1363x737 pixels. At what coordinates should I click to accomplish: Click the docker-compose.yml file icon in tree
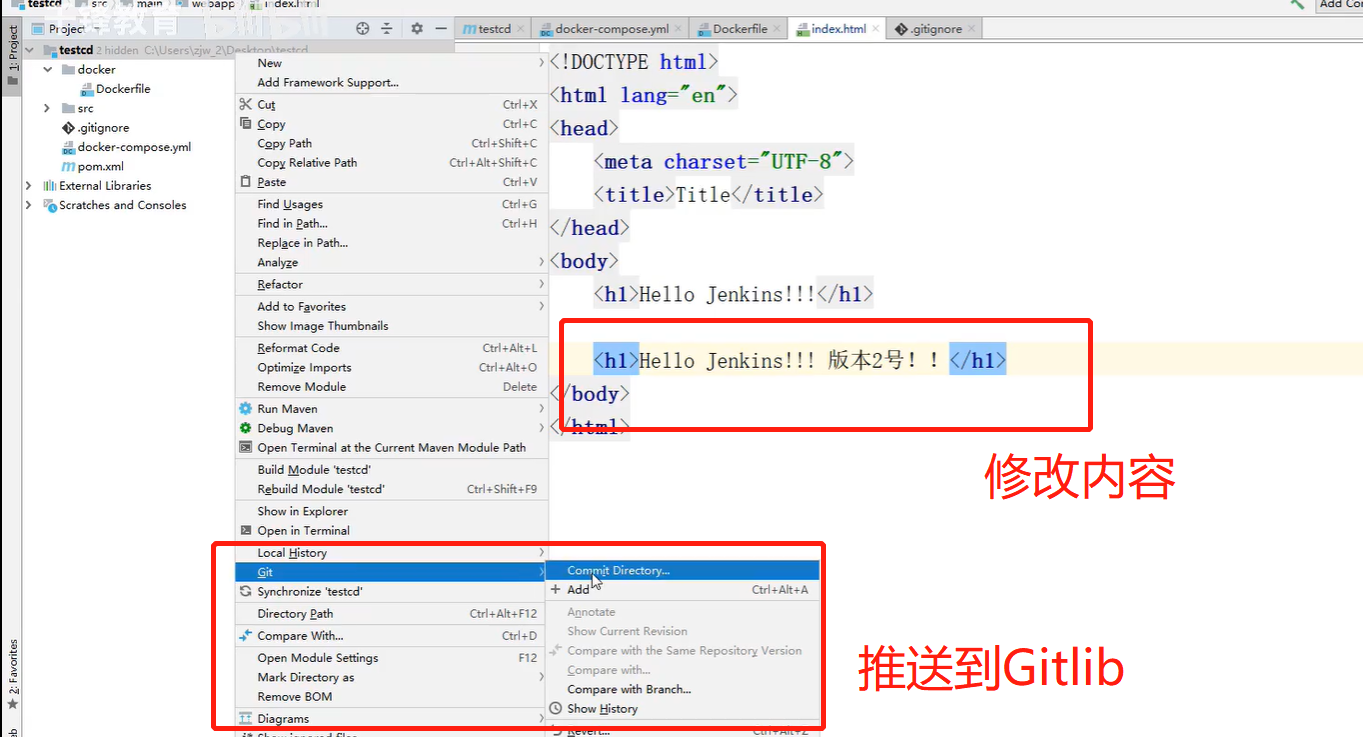click(x=68, y=147)
